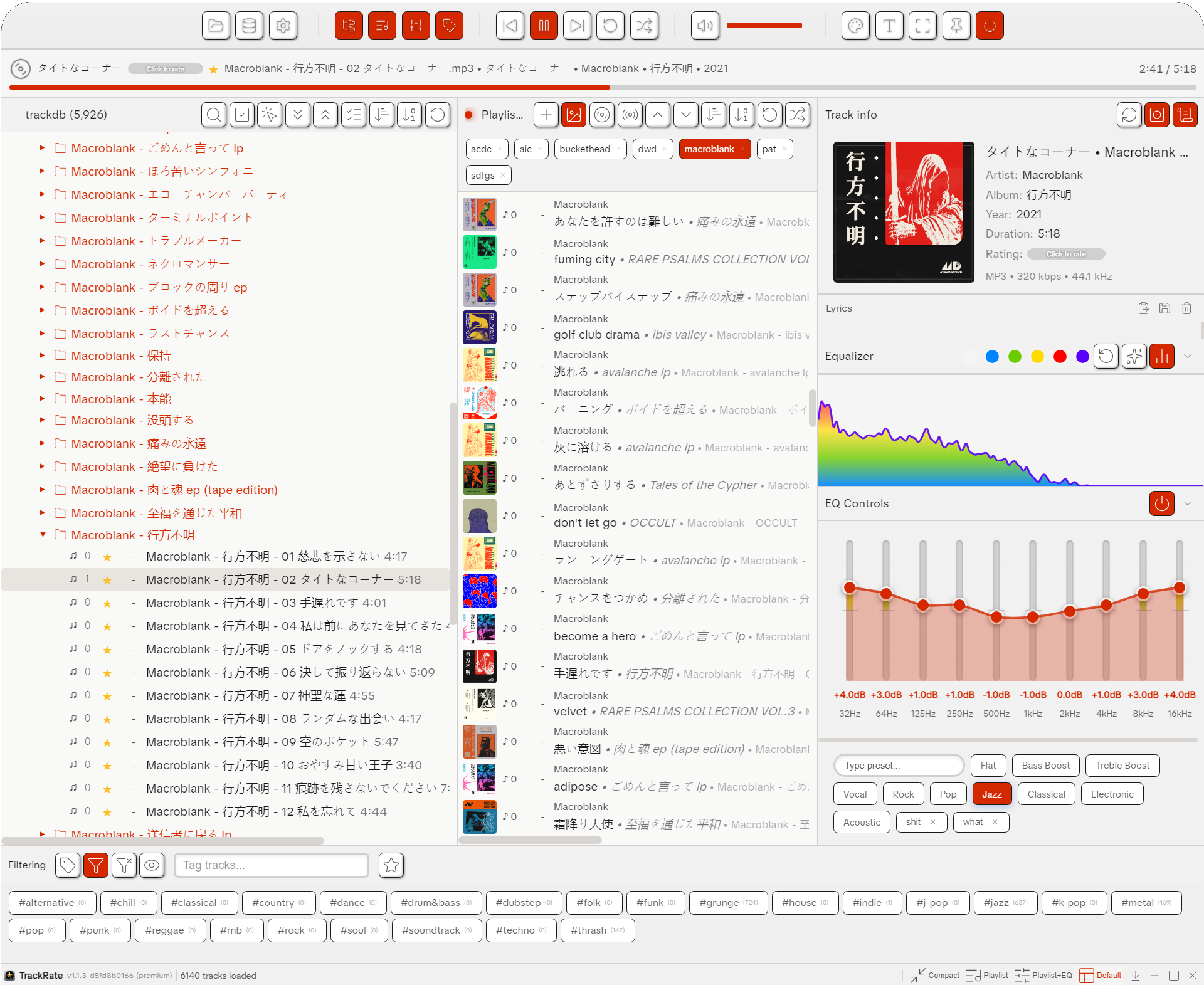Click the skip to next track icon

point(577,25)
